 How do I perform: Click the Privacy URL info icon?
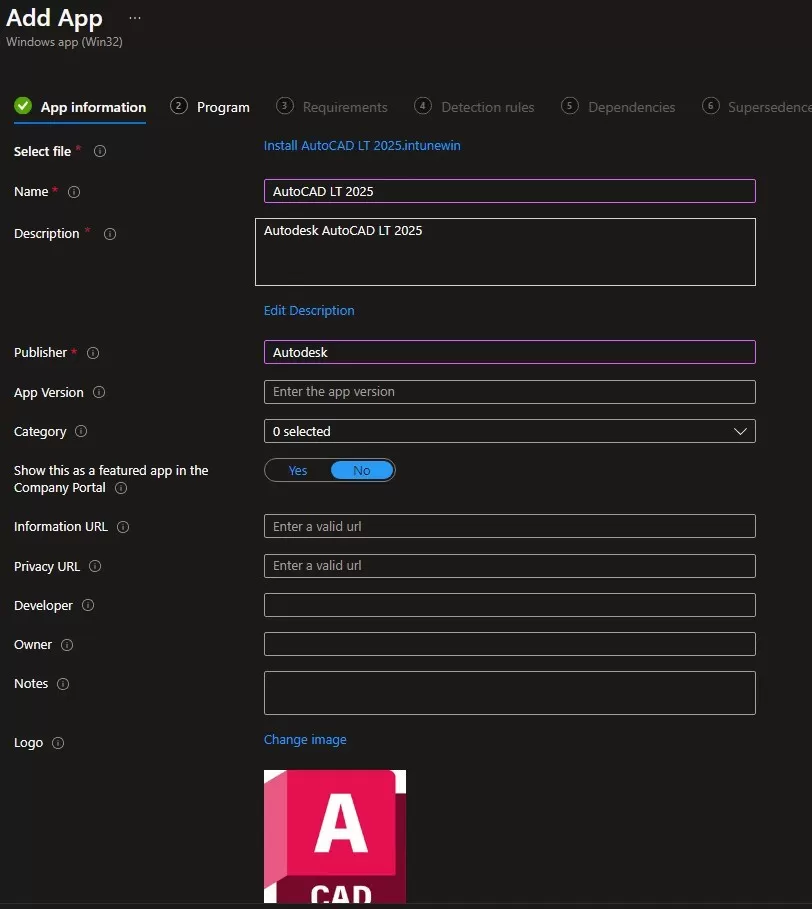pyautogui.click(x=95, y=566)
